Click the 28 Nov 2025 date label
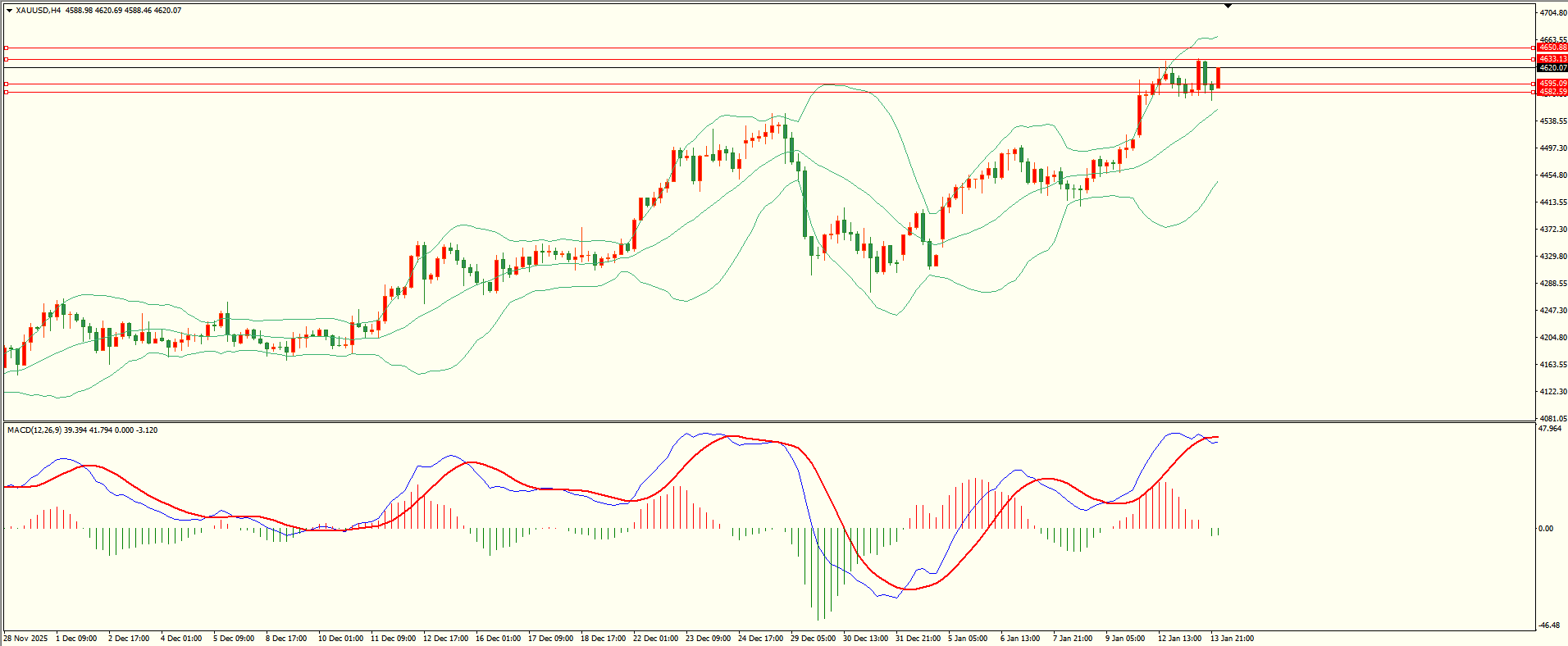The width and height of the screenshot is (1568, 646). pyautogui.click(x=25, y=639)
